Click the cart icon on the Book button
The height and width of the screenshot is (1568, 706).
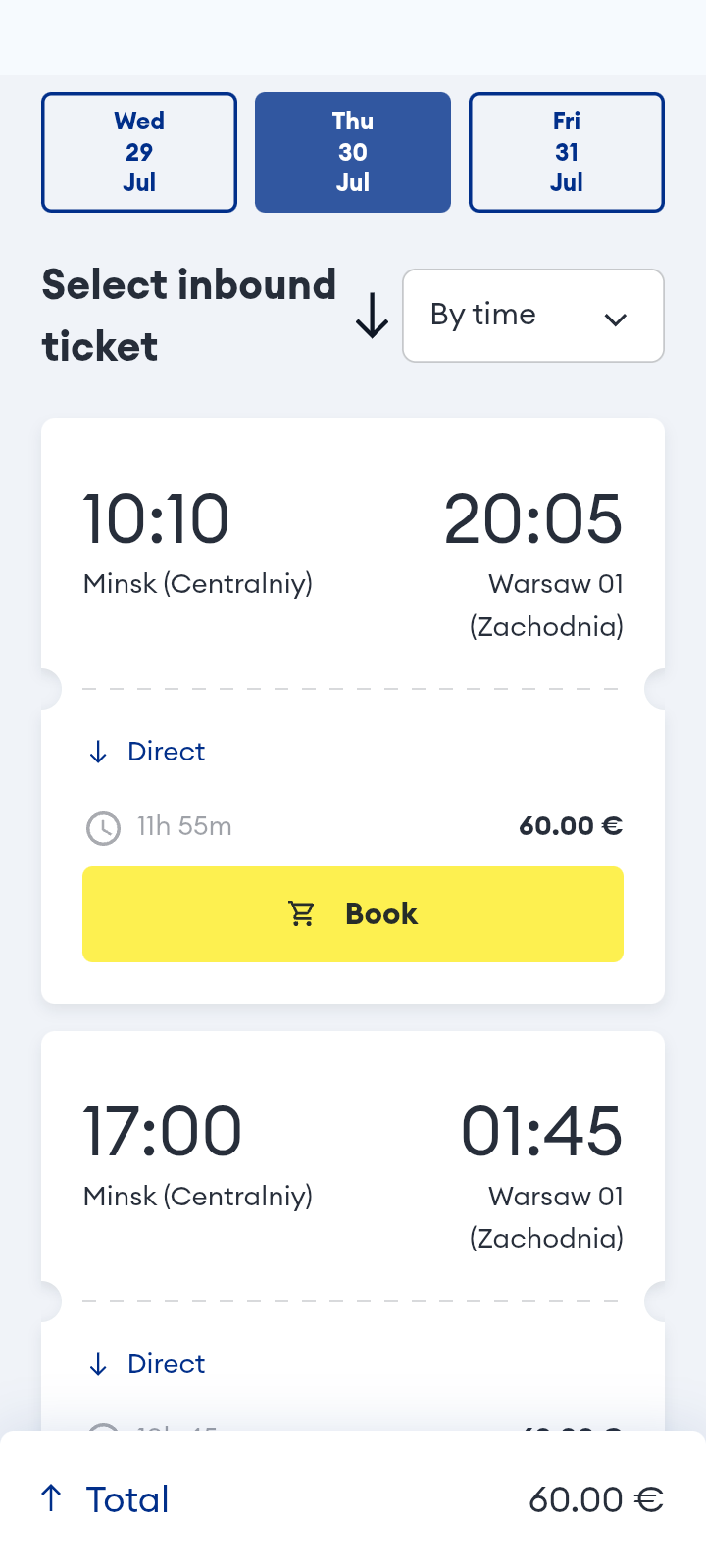302,913
